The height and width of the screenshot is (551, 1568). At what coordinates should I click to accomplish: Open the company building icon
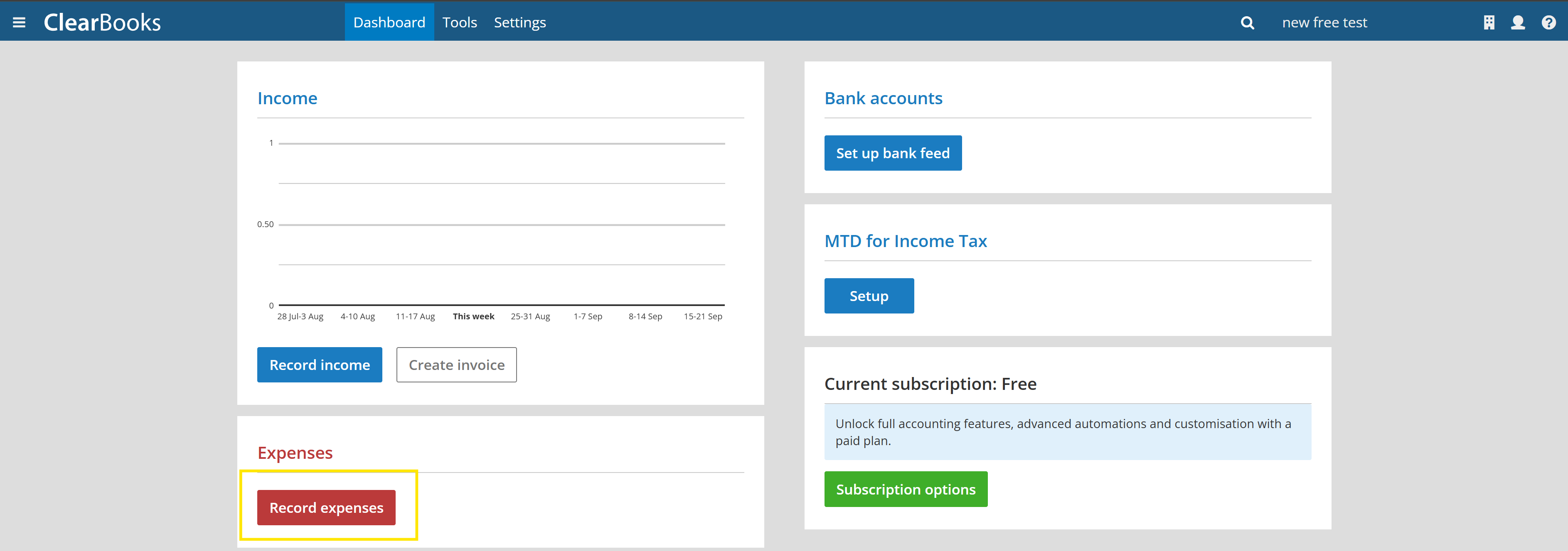point(1489,22)
